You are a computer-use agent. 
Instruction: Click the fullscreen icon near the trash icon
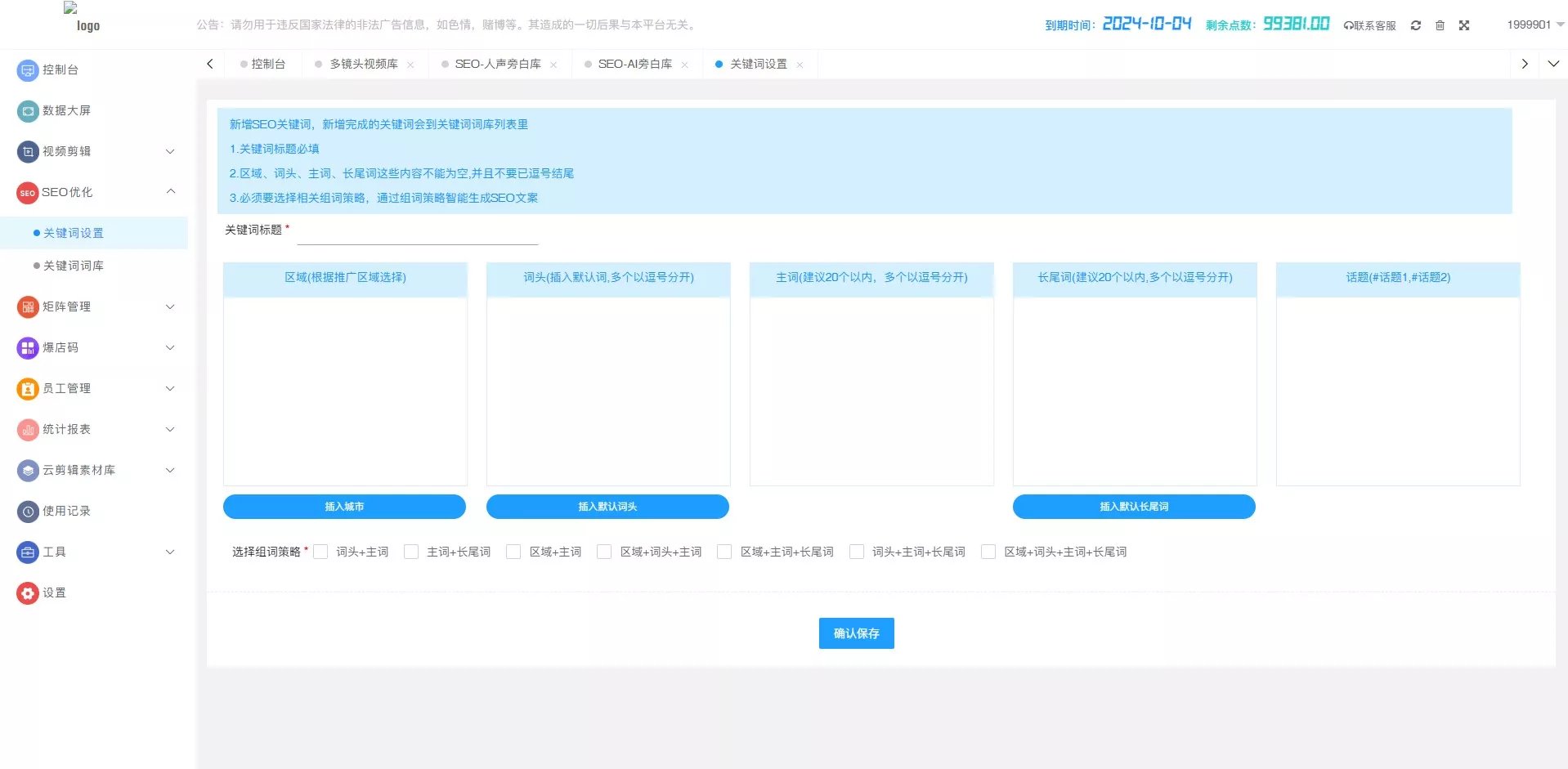1464,25
